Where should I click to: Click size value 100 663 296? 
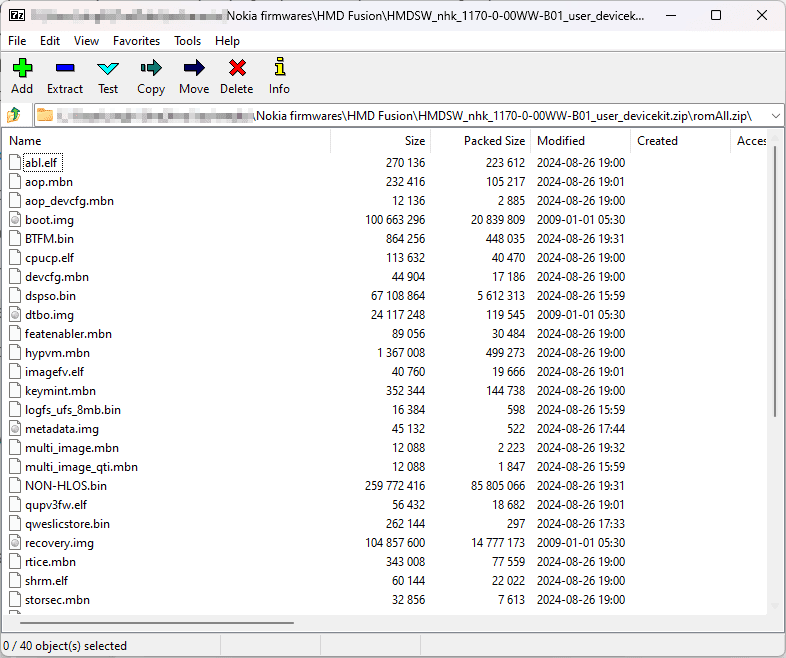click(395, 220)
